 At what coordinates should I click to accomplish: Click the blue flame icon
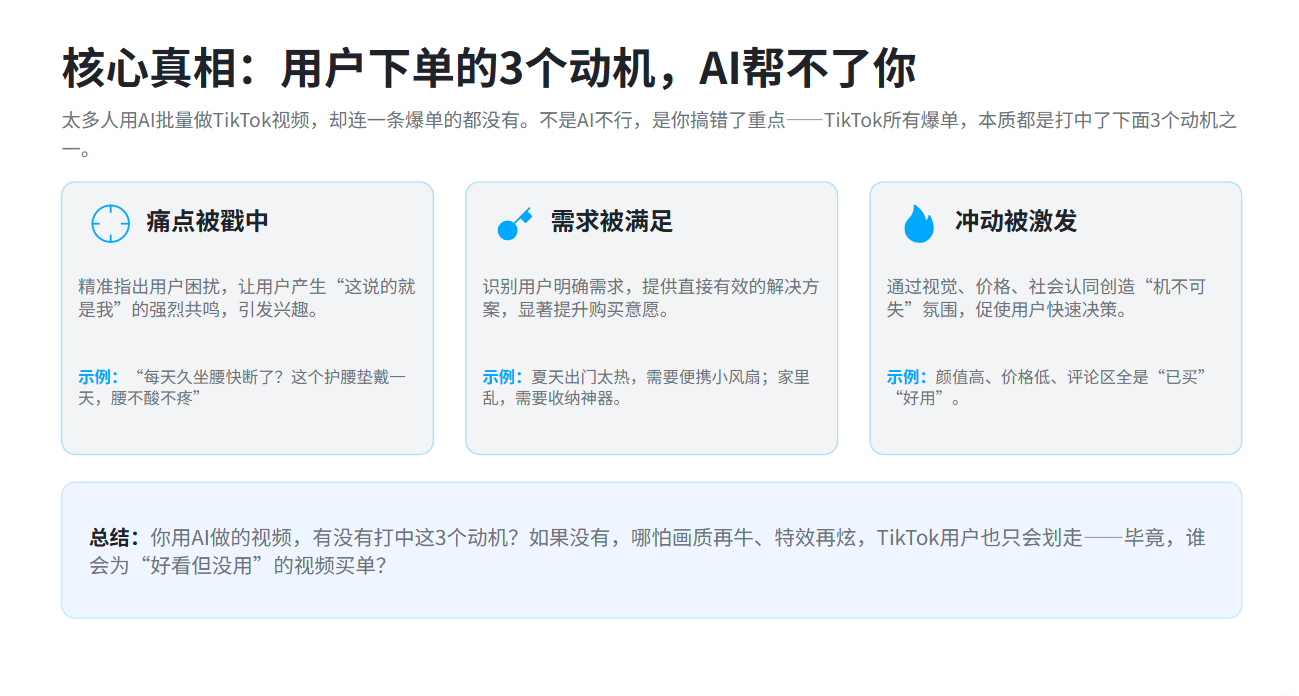pyautogui.click(x=918, y=223)
